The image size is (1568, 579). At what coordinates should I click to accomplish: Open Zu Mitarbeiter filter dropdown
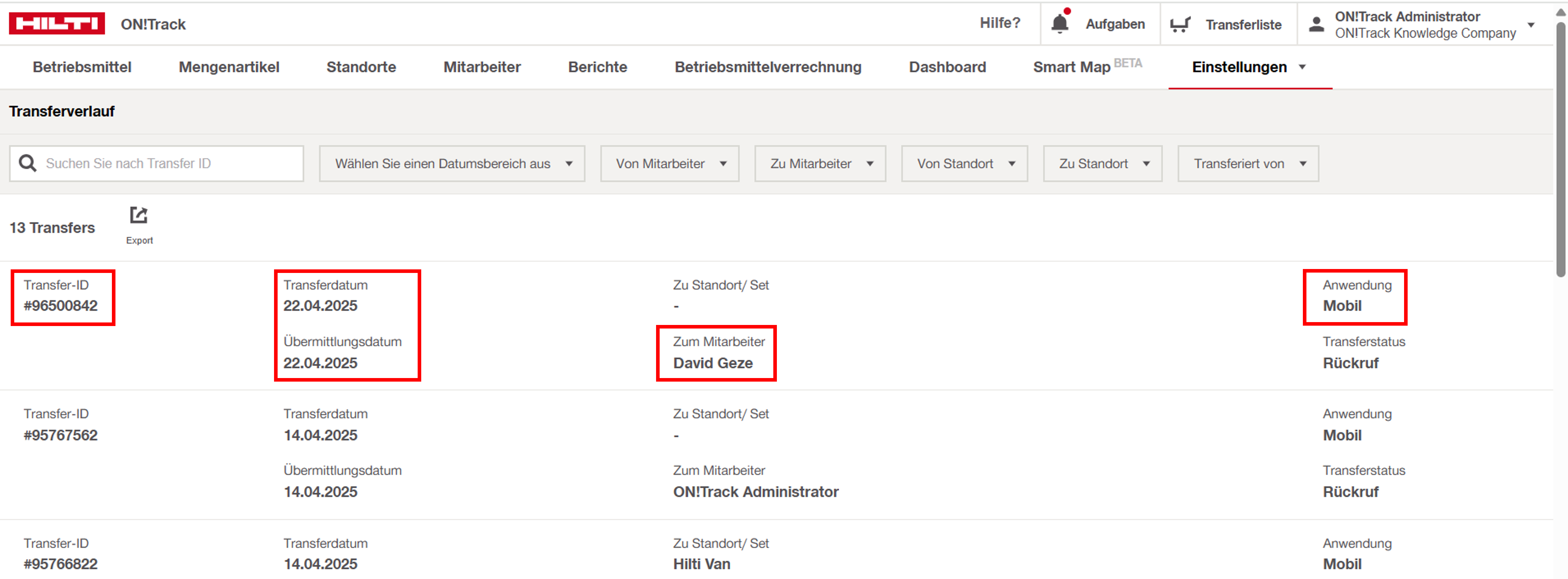point(820,164)
